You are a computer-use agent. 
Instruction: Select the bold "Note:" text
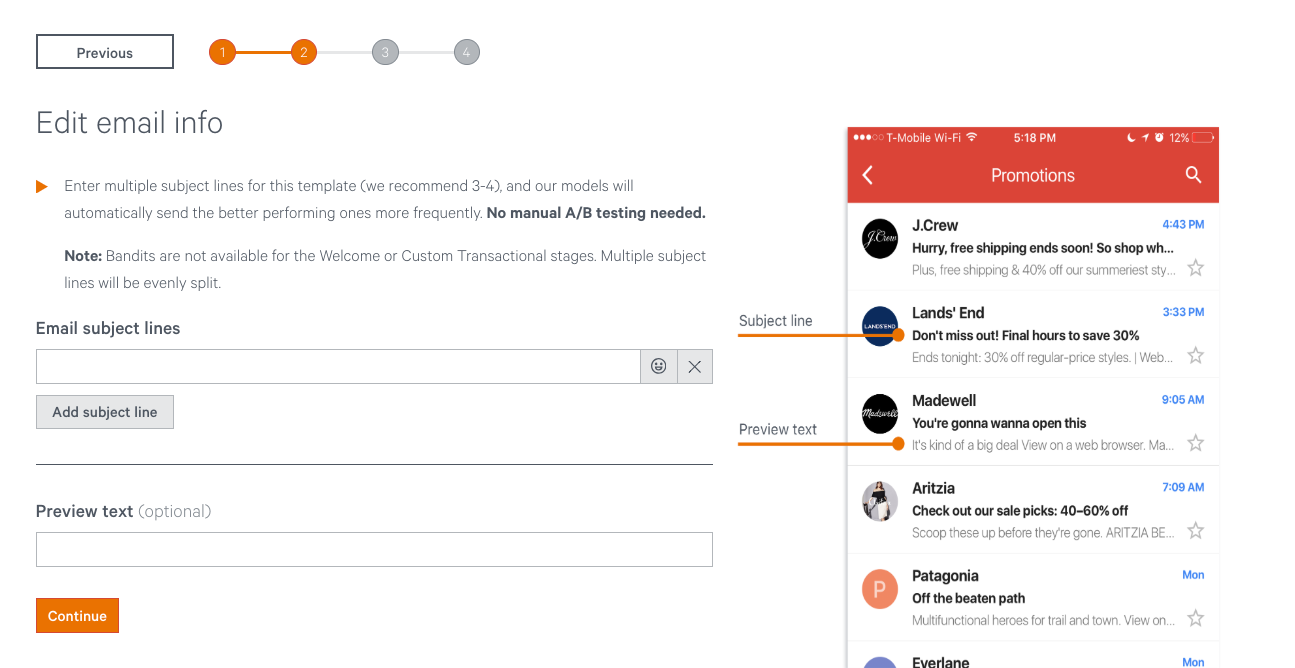[83, 256]
